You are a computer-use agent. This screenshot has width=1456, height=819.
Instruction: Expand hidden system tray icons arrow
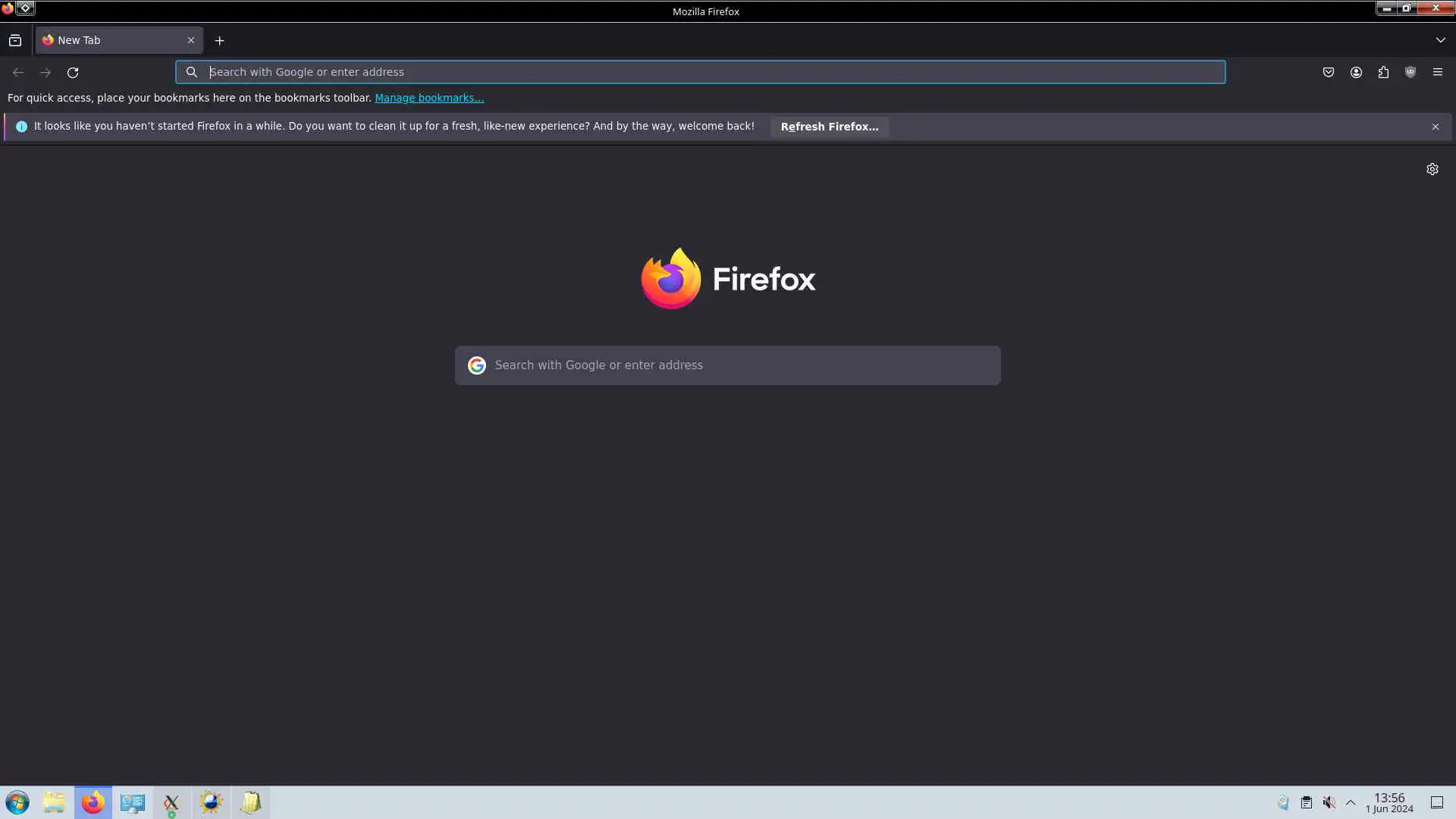point(1351,802)
